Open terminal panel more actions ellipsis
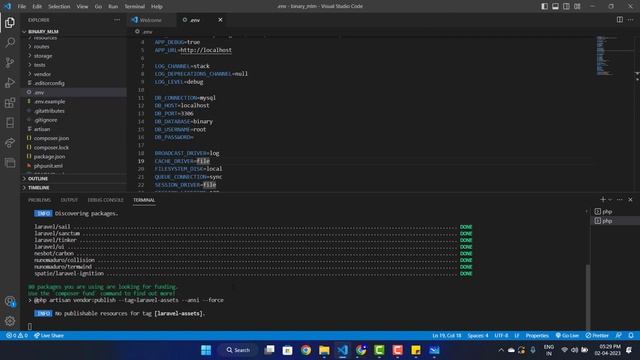The image size is (640, 360). pos(620,200)
